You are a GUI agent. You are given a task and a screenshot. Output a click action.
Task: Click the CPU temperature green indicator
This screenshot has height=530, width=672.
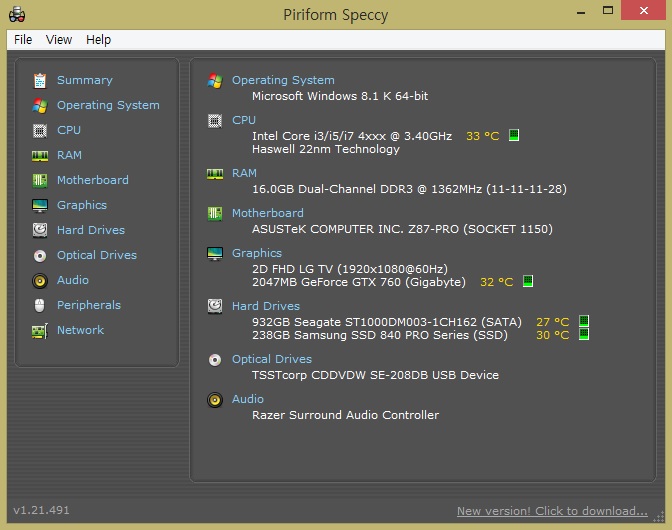[514, 135]
